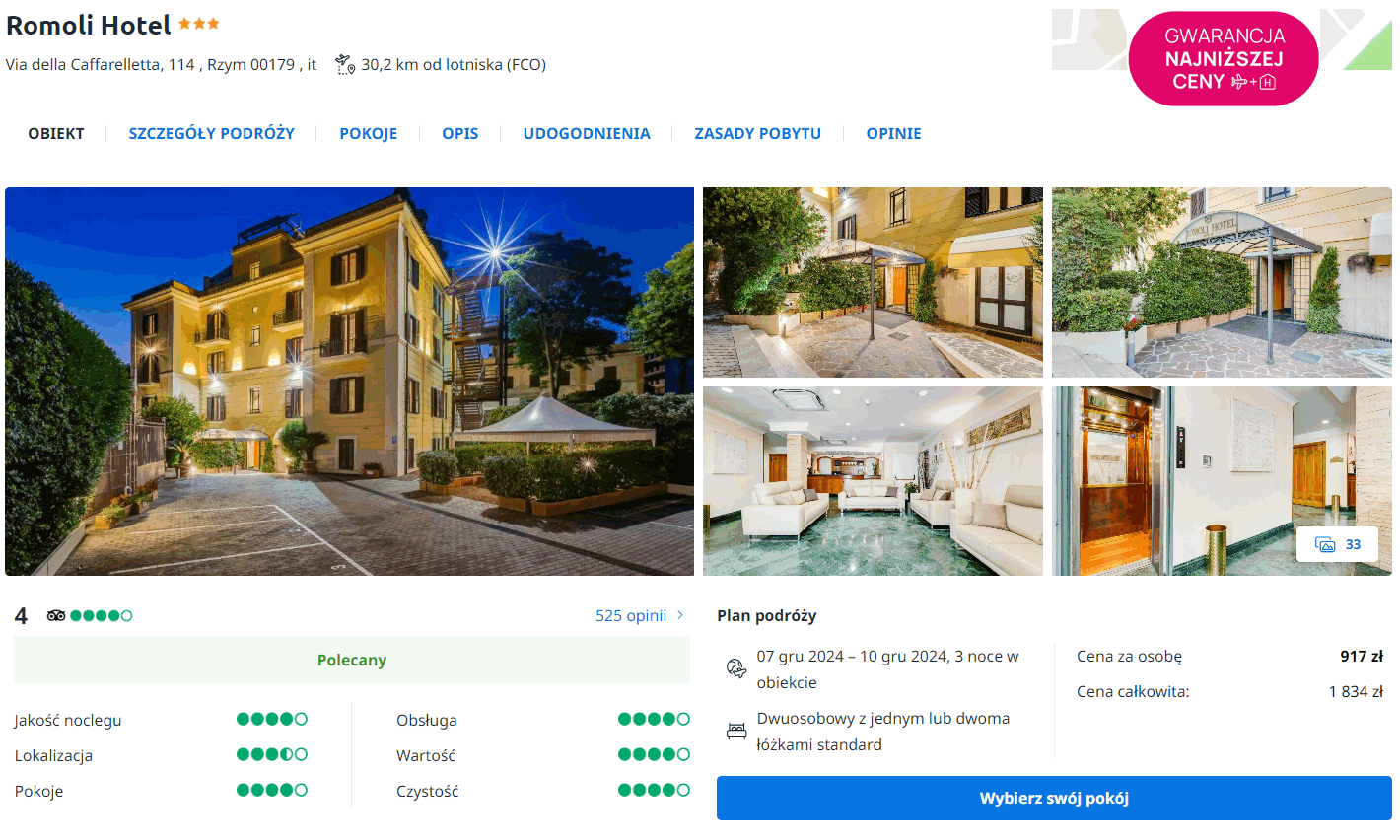Viewport: 1400px width, 840px height.
Task: Click the Jakość noclegu rating circles
Action: [x=272, y=720]
